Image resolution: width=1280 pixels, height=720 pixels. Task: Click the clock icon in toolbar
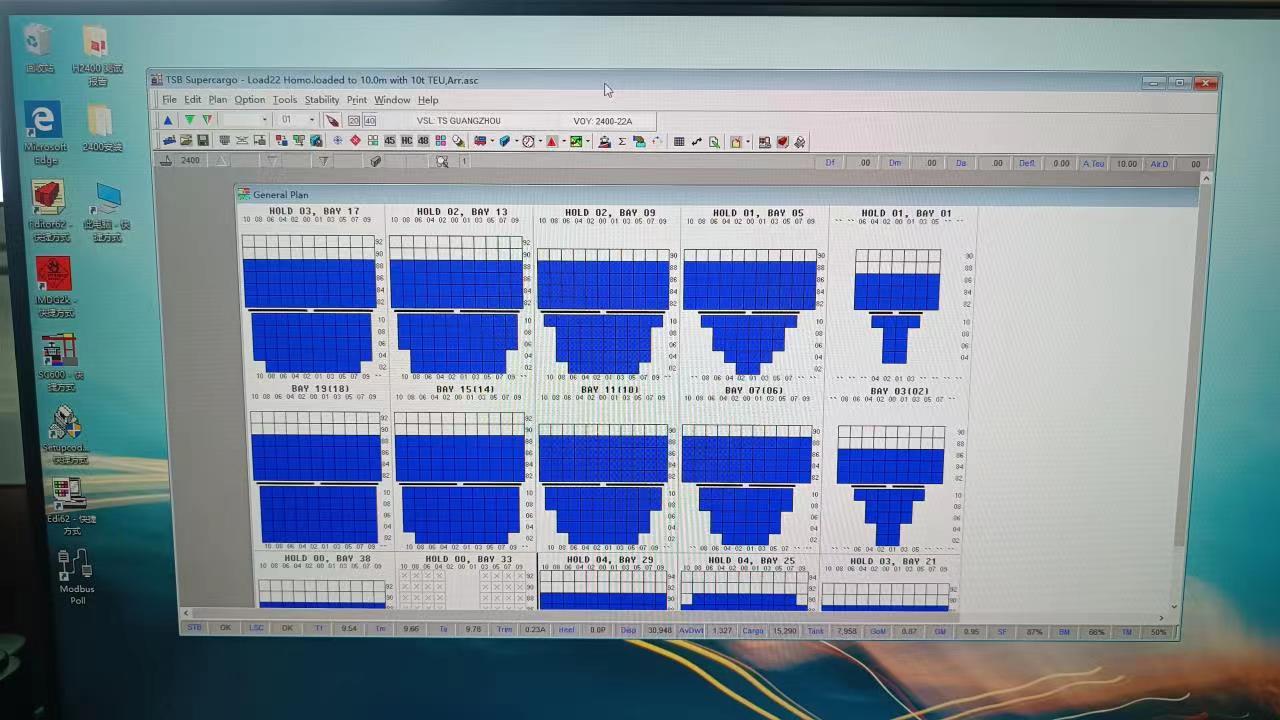[x=528, y=142]
